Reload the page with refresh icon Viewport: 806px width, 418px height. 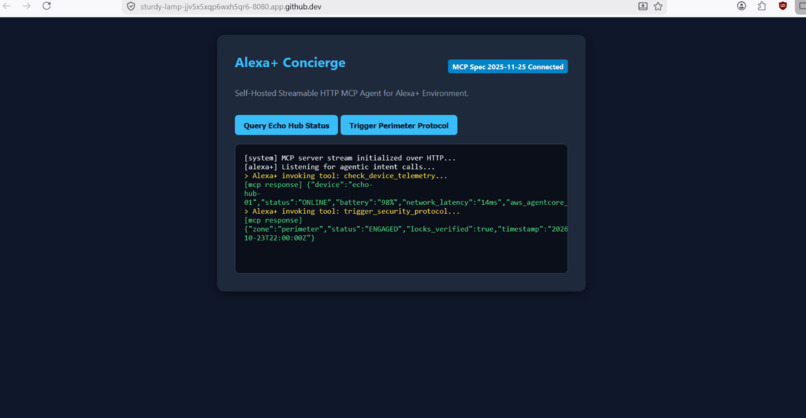46,6
